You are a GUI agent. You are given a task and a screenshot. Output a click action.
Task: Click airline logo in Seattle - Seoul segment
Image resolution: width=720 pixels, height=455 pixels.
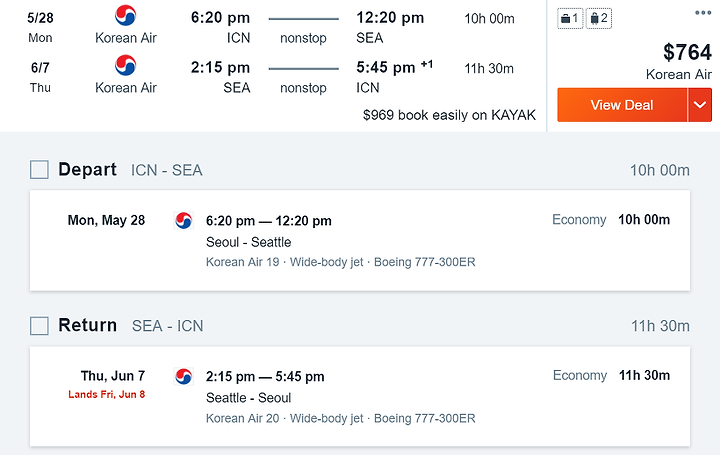[184, 376]
